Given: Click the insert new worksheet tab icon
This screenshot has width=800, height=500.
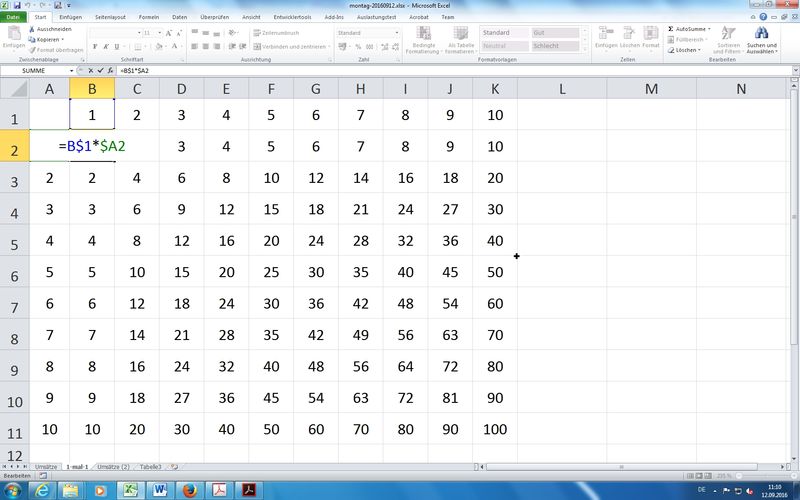Looking at the screenshot, I should pos(174,467).
